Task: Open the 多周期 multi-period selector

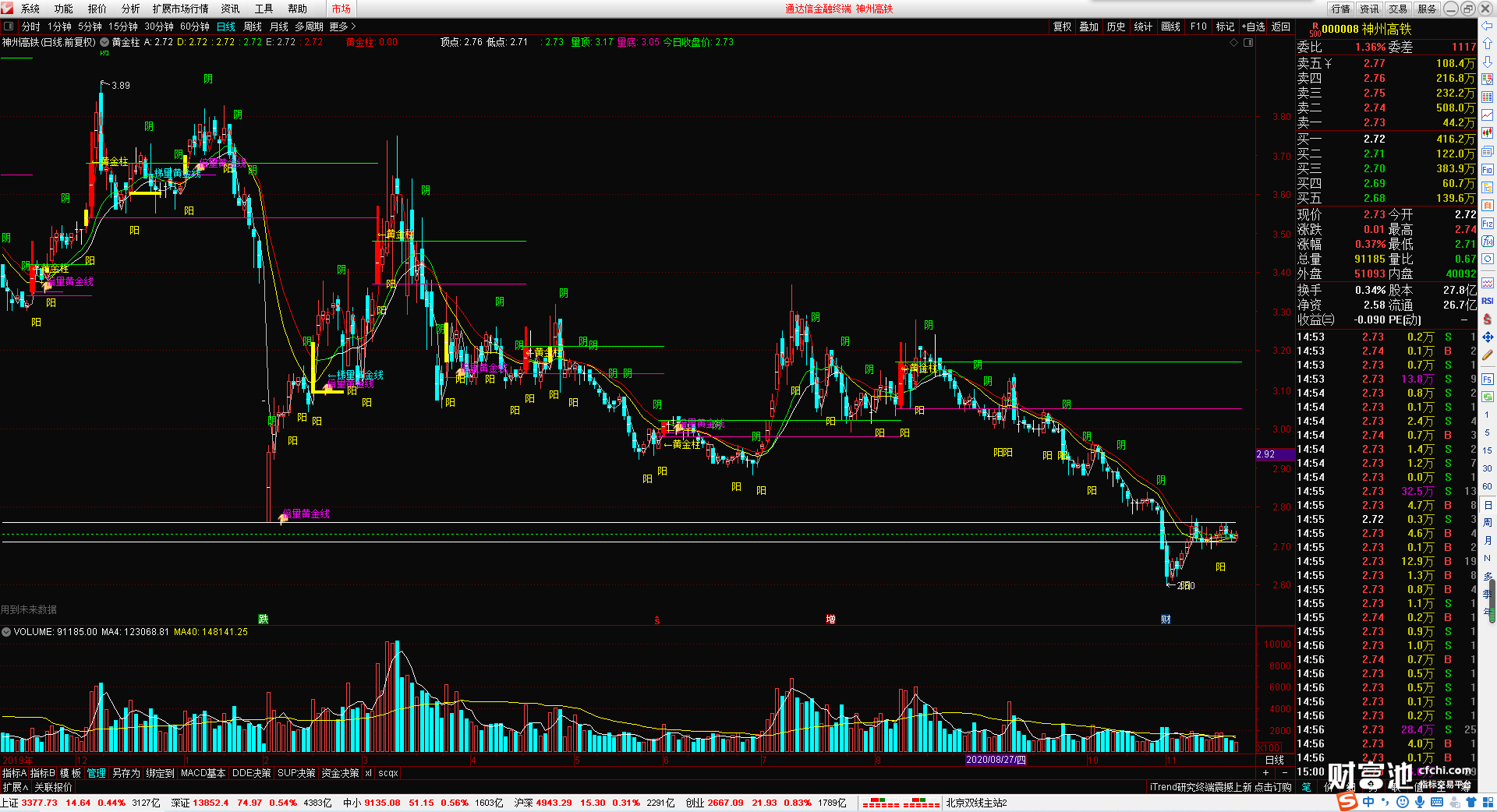Action: [x=309, y=26]
